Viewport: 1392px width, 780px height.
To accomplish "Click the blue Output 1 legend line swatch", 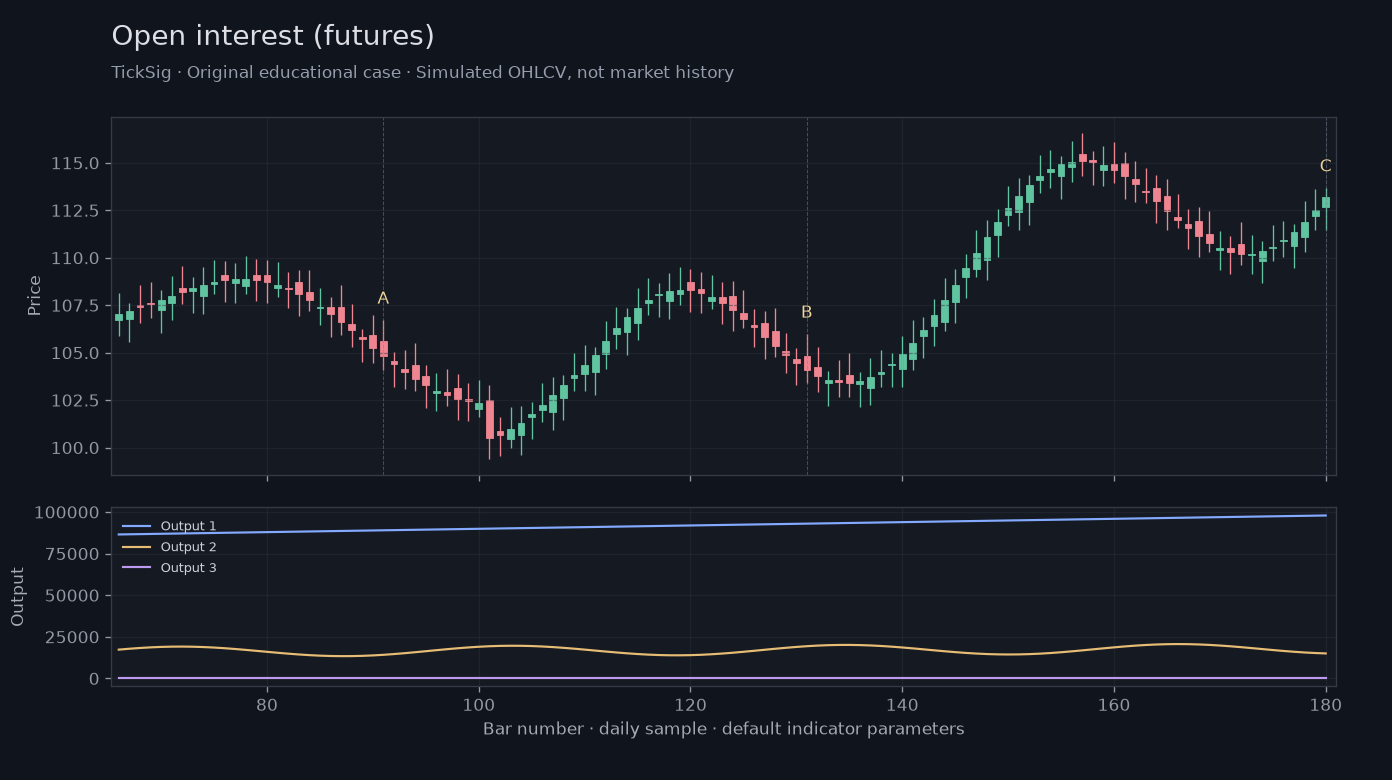I will pos(136,526).
